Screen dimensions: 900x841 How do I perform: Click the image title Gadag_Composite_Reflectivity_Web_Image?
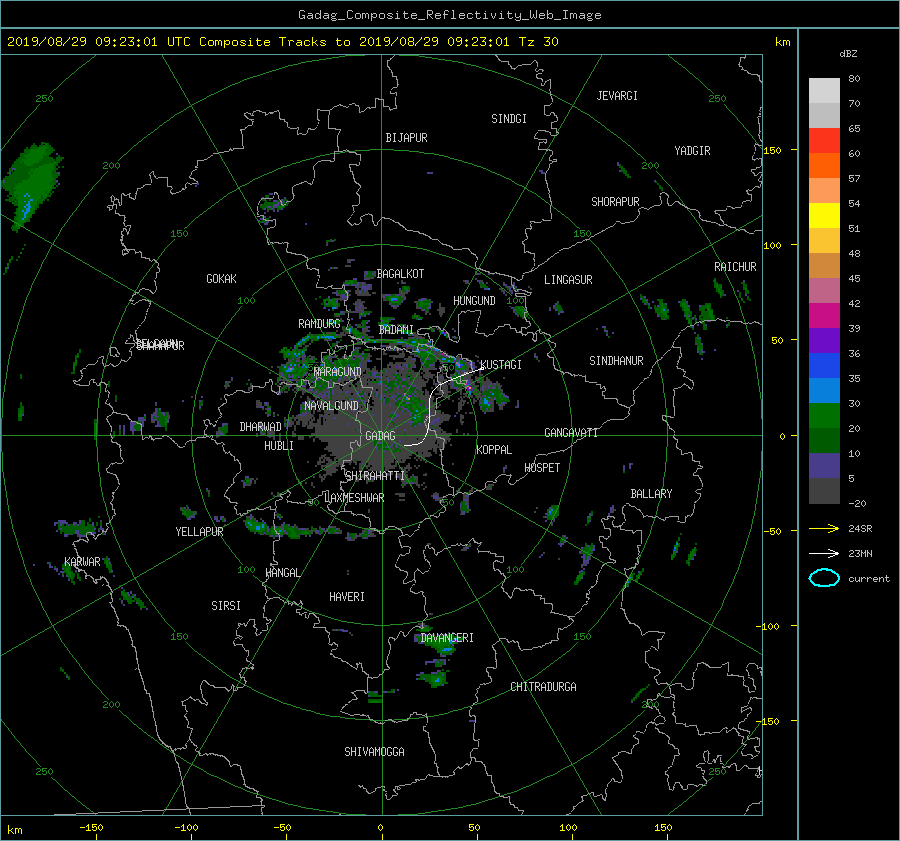click(449, 15)
